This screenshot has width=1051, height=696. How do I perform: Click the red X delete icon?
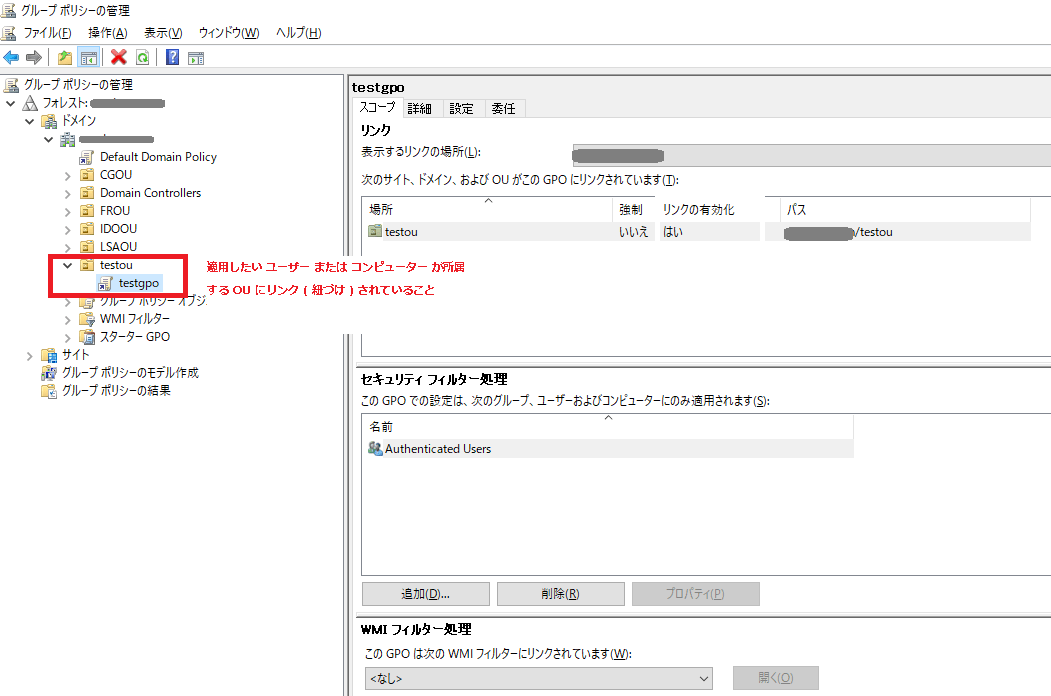117,57
